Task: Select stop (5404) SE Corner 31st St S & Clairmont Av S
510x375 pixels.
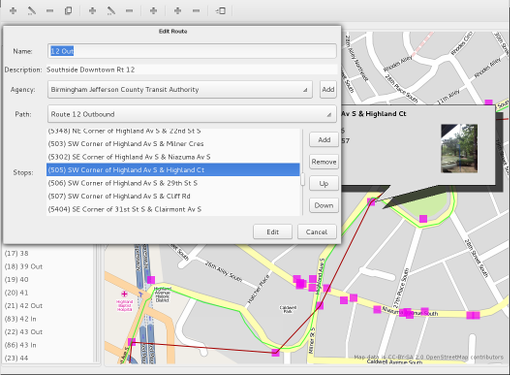Action: 173,209
